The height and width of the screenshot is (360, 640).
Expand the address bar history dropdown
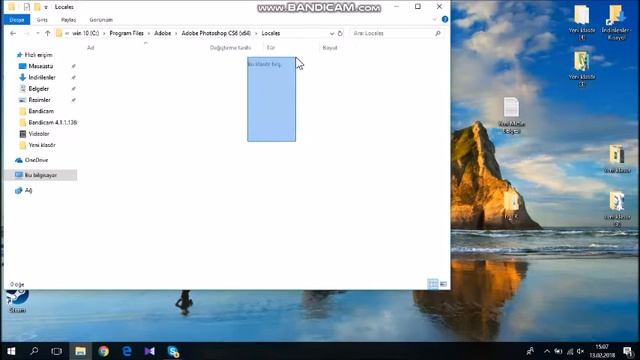pos(332,33)
